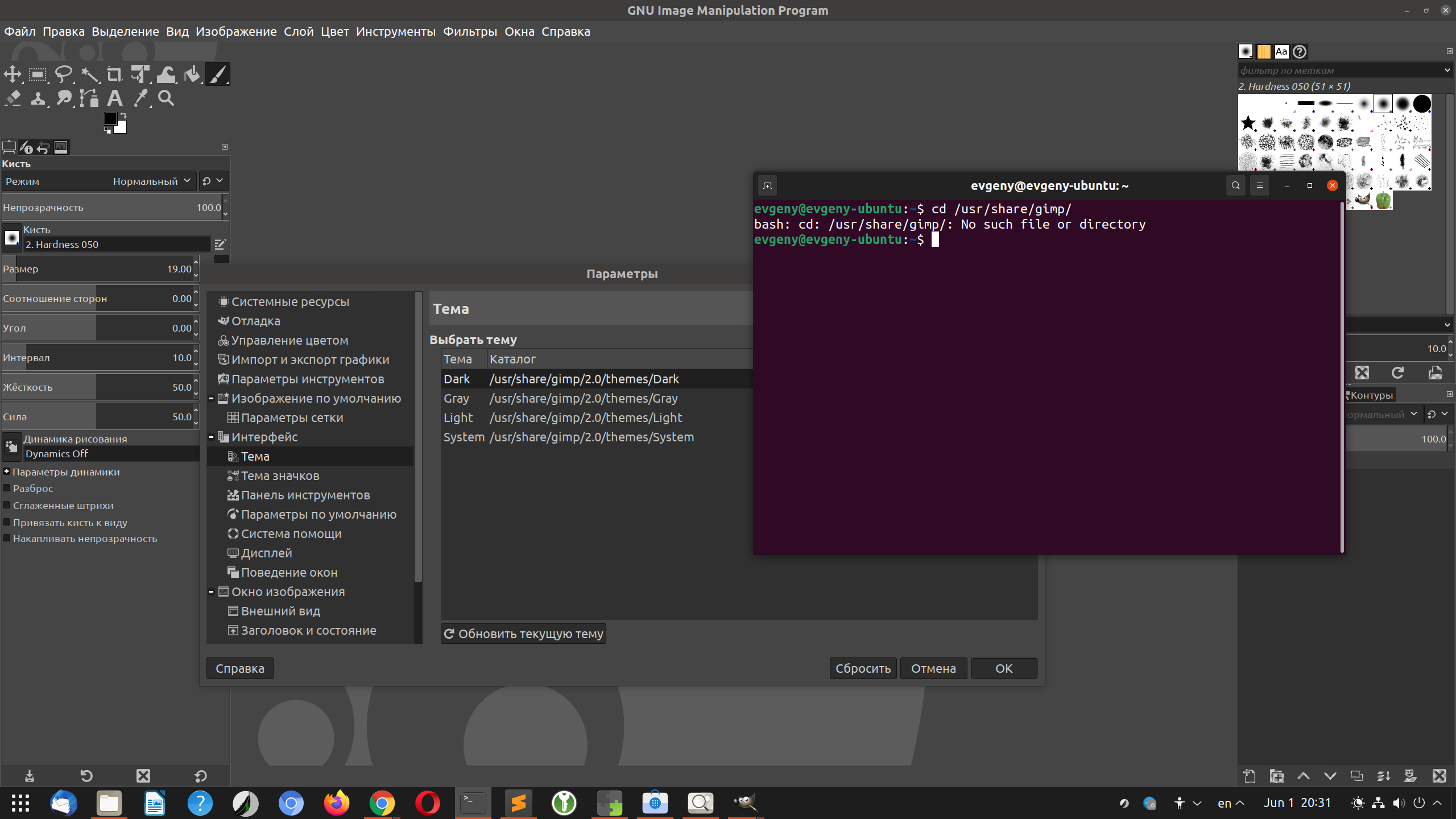Click the Сбросить button
Screen dimensions: 1456x819
coord(863,668)
